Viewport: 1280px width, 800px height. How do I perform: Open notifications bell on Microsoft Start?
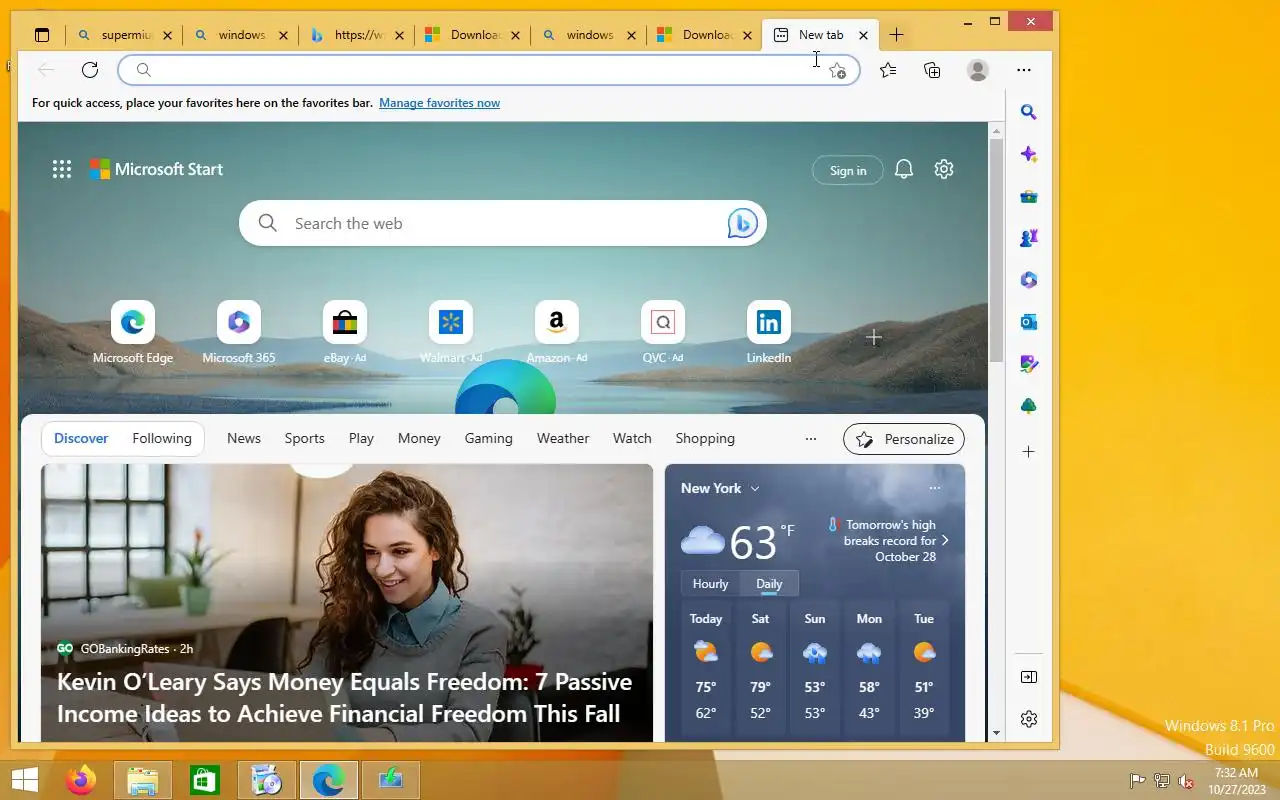[903, 169]
